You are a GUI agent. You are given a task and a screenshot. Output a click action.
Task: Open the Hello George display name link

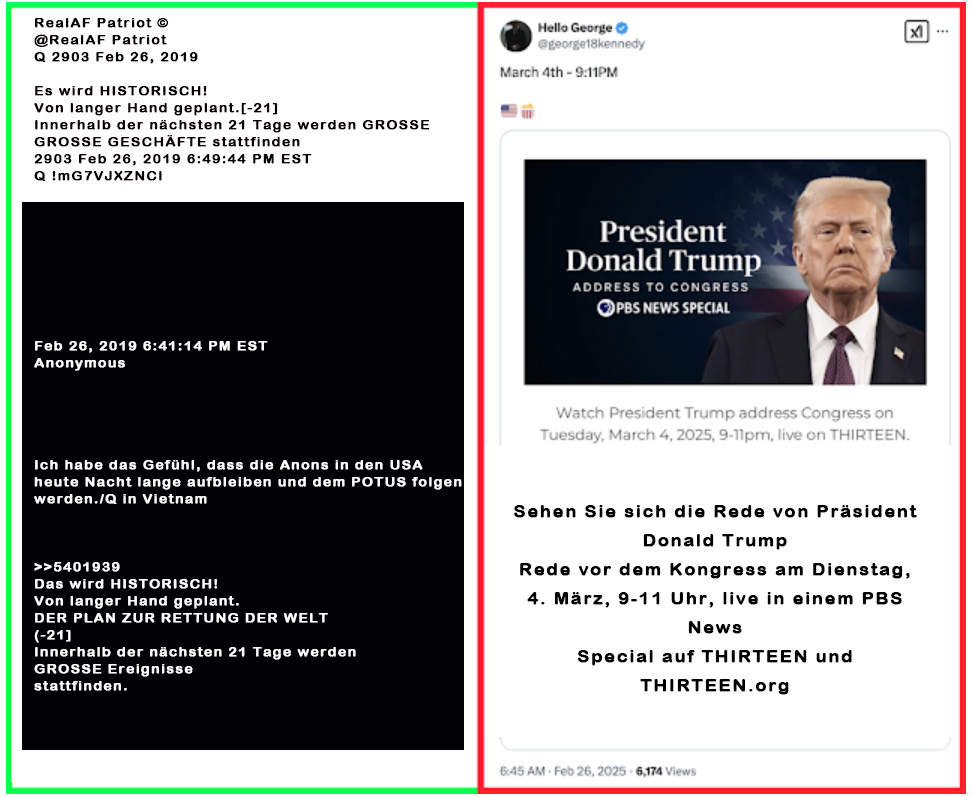[575, 28]
